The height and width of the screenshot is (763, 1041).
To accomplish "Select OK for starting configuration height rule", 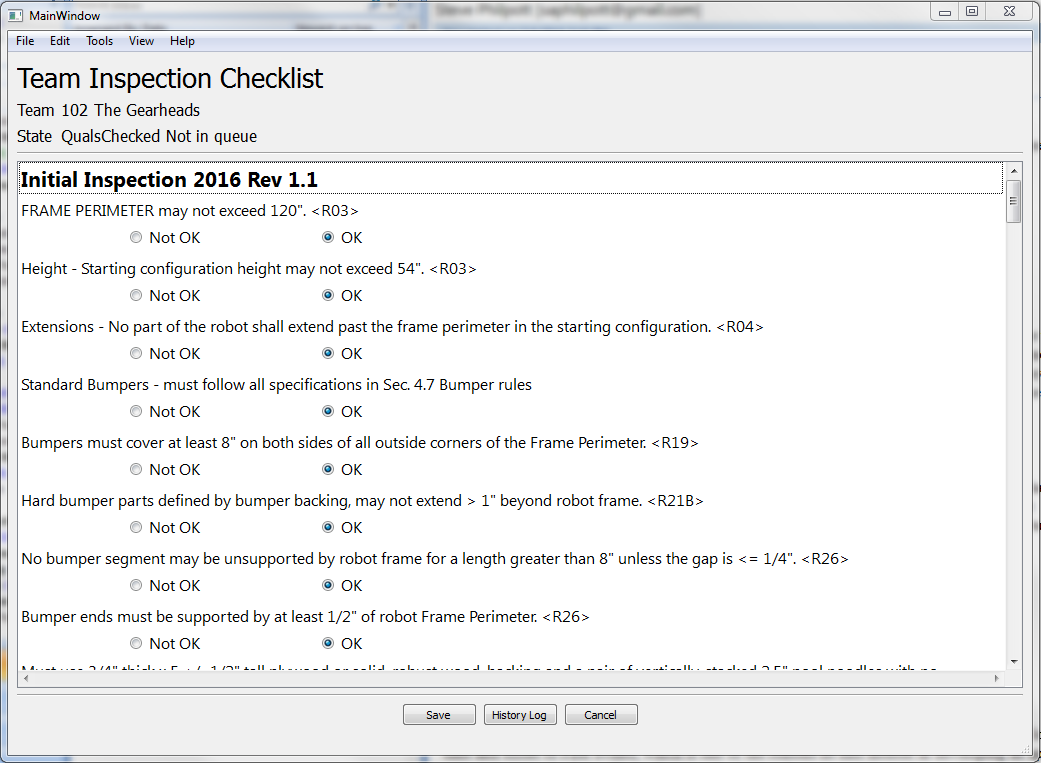I will coord(328,296).
